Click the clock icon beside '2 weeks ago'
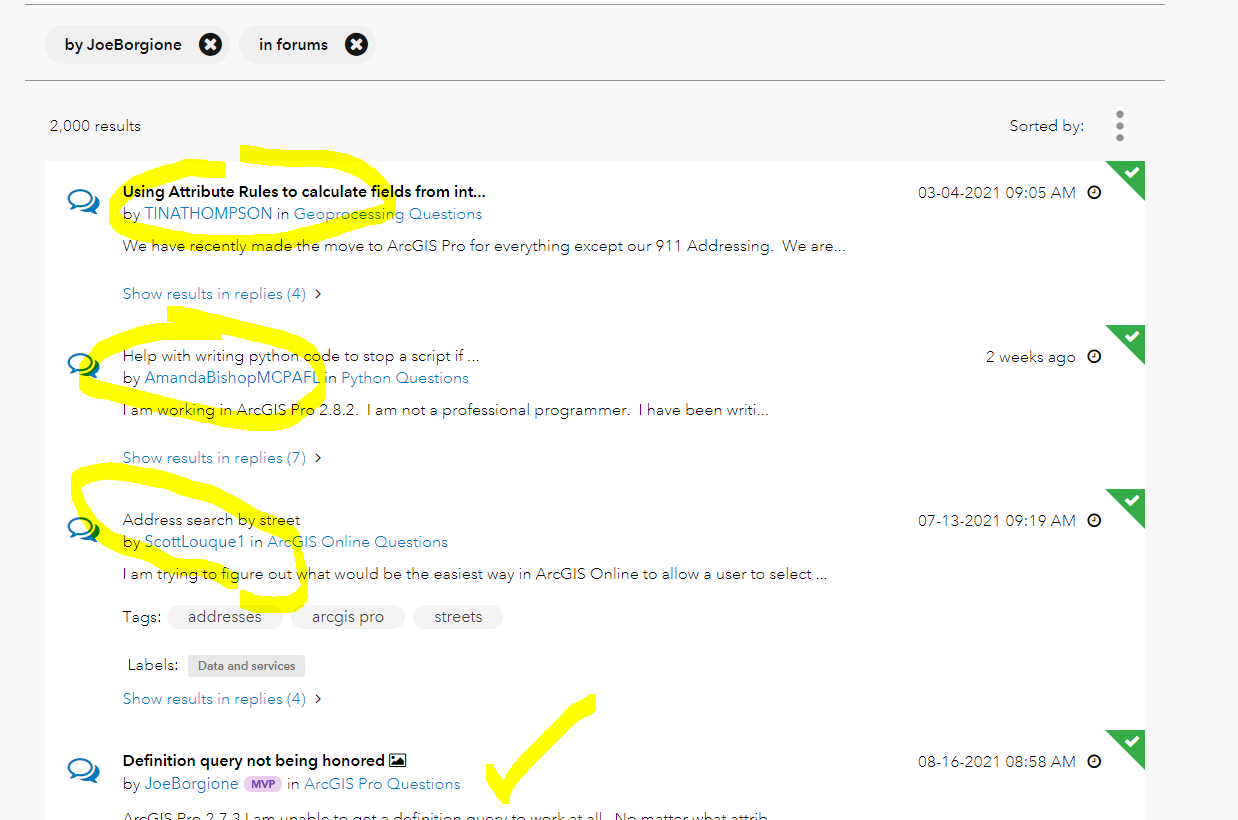1238x820 pixels. (x=1094, y=356)
